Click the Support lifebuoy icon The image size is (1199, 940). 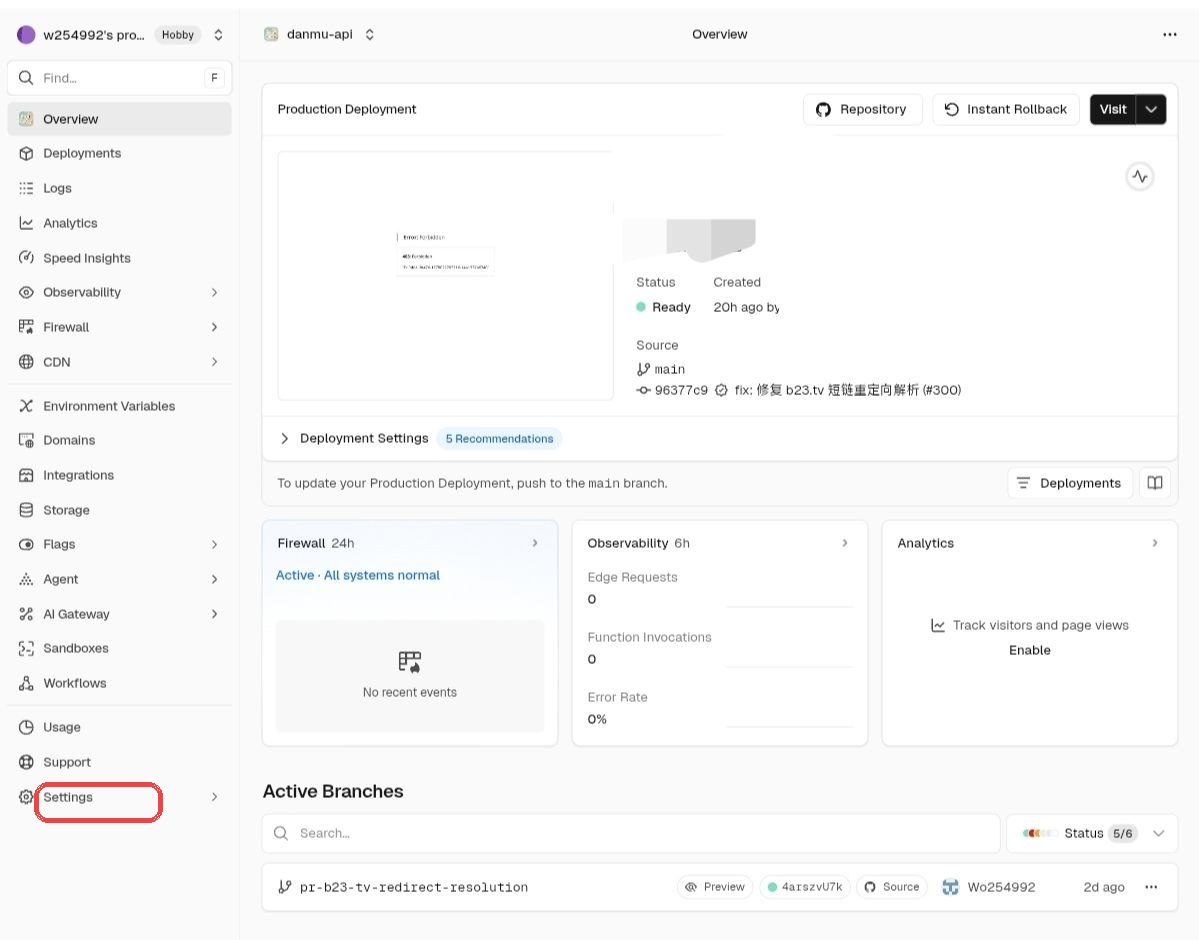[x=26, y=762]
